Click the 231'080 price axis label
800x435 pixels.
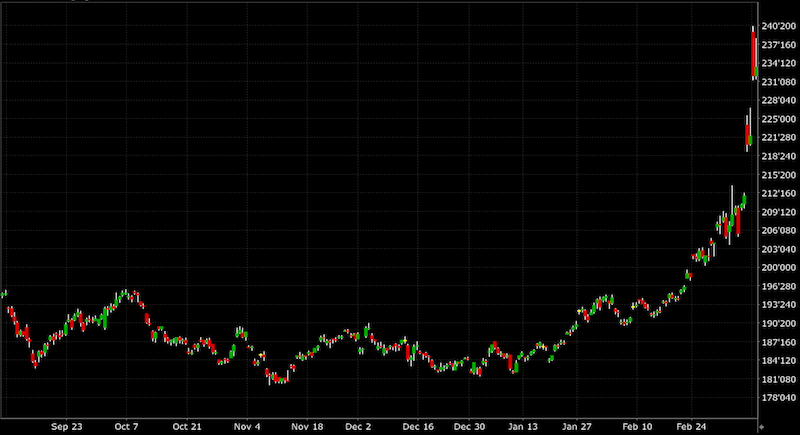(779, 82)
